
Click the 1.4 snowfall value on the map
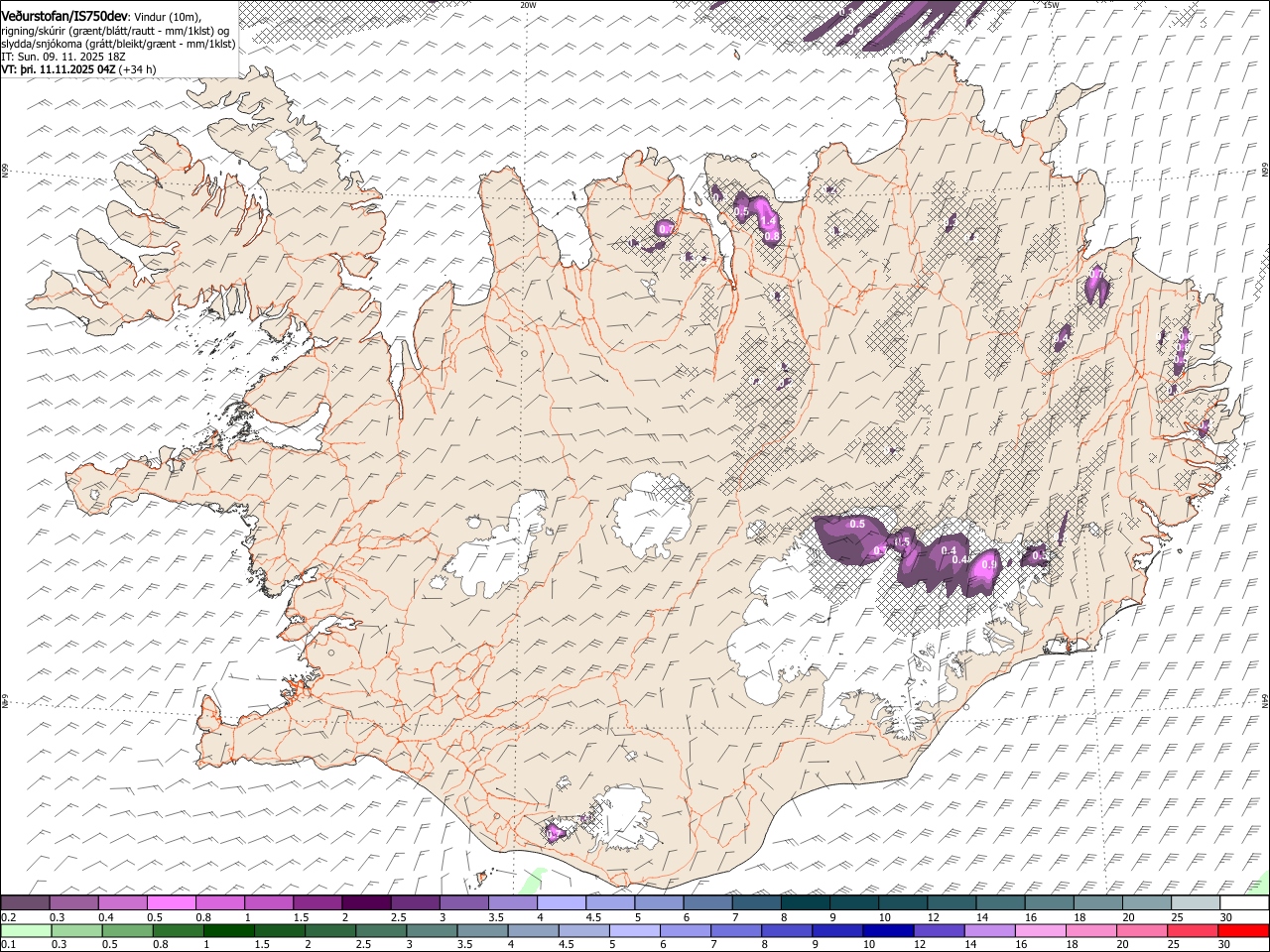[x=766, y=223]
